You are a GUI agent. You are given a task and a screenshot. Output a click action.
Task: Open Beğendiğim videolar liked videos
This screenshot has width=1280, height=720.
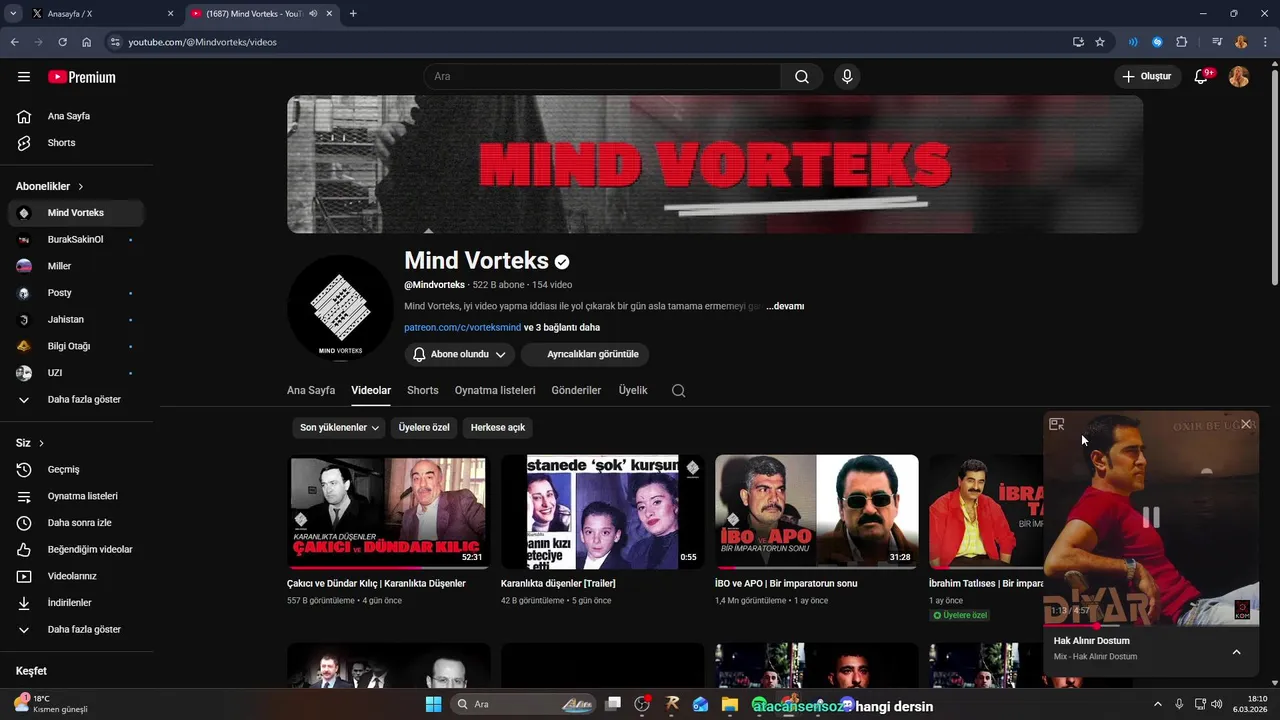tap(76, 550)
